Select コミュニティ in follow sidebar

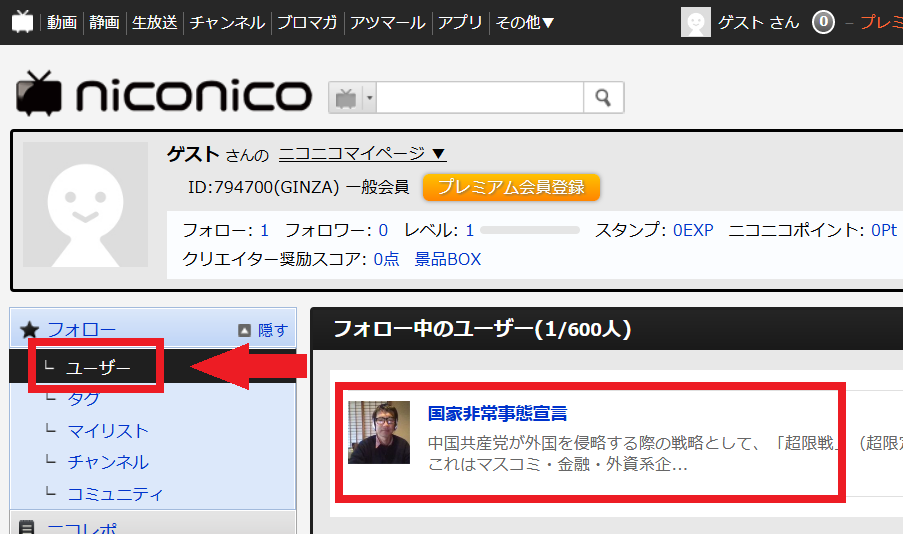[115, 494]
